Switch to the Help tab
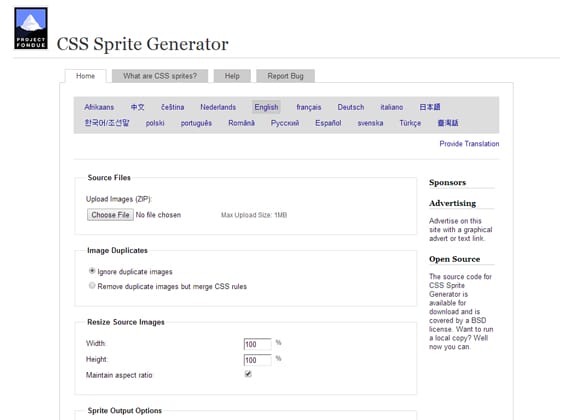580x420 pixels. coord(232,76)
